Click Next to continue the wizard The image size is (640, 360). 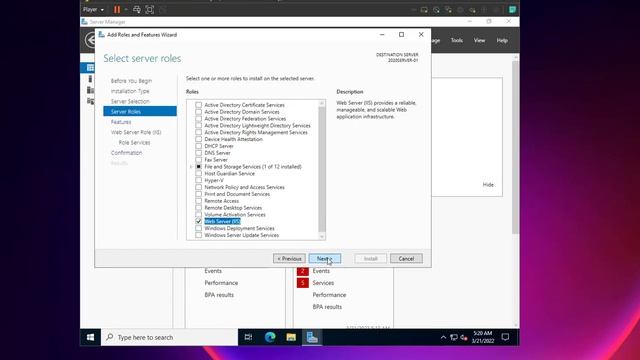coord(325,258)
